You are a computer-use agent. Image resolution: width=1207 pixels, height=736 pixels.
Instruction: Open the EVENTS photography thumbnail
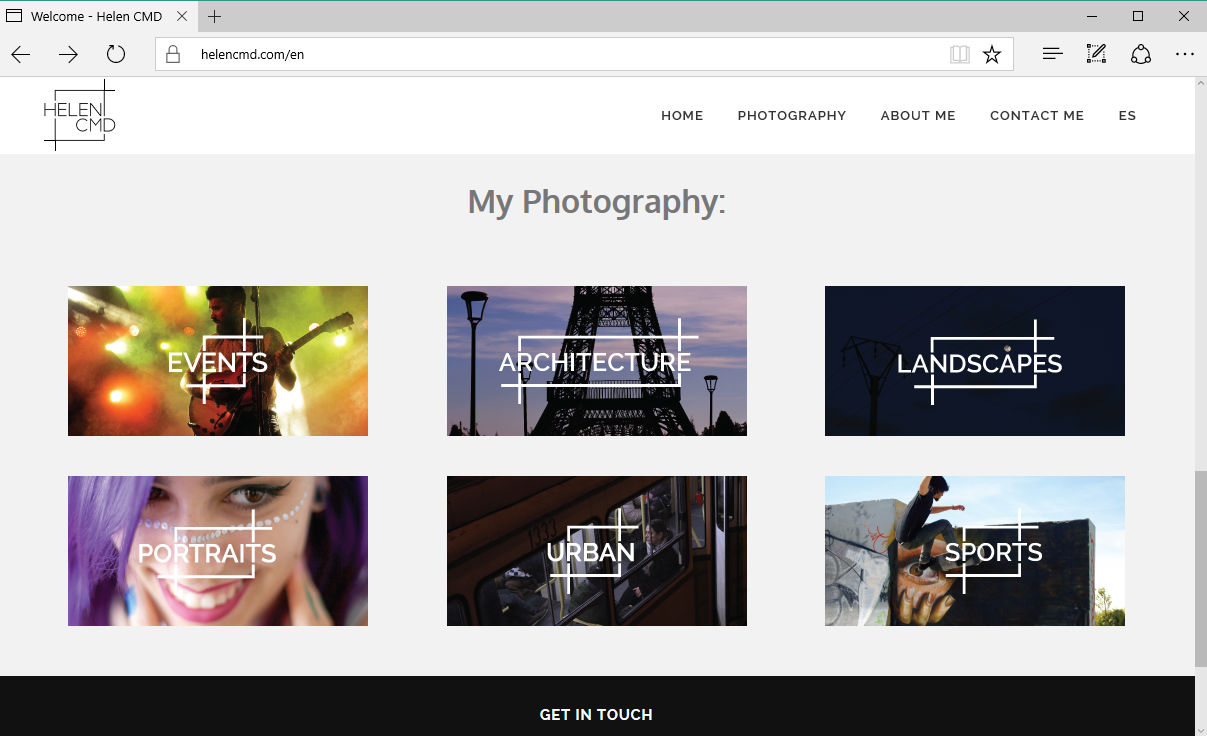218,361
